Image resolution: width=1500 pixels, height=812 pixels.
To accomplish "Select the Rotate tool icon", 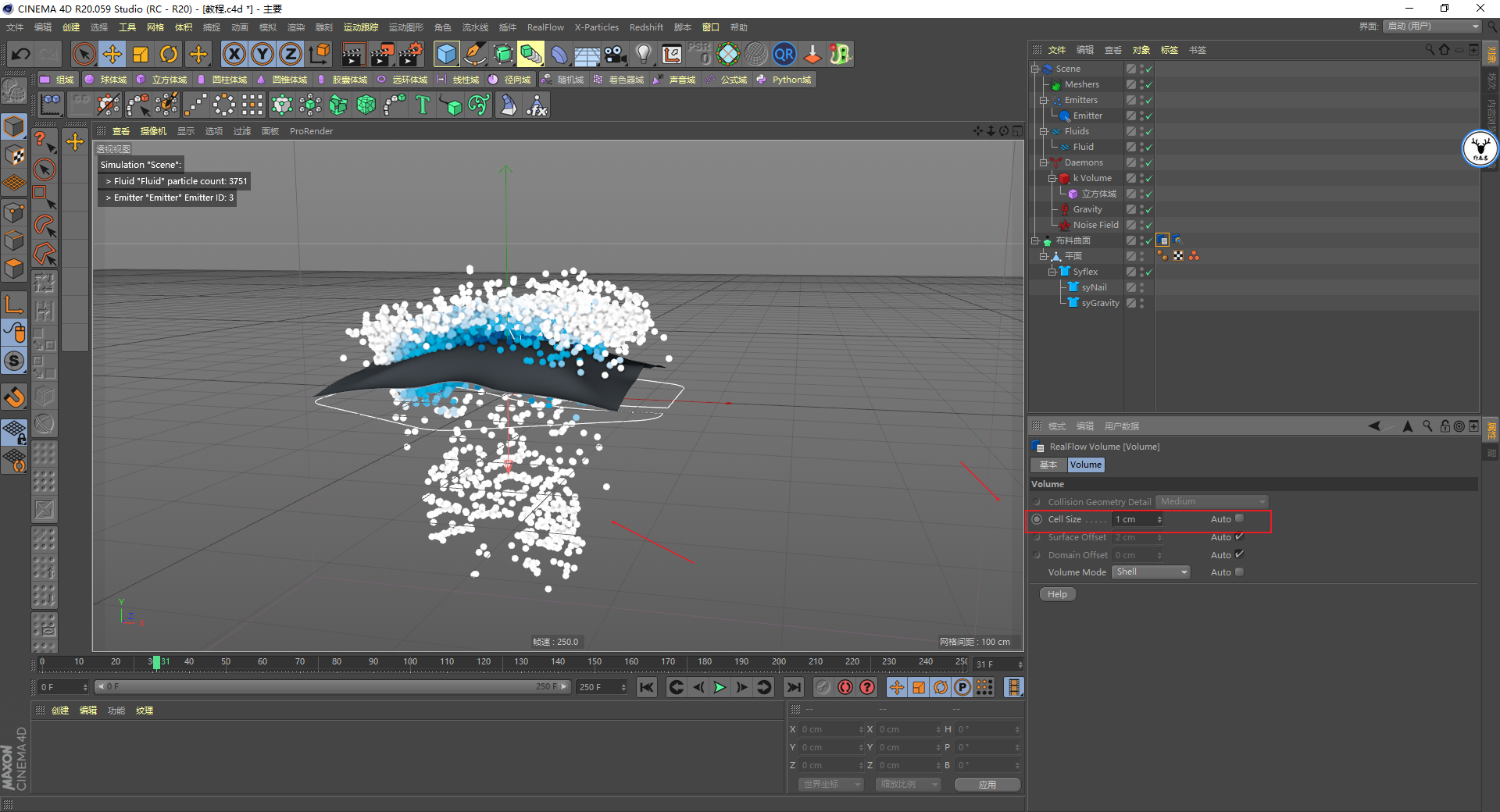I will pyautogui.click(x=169, y=54).
